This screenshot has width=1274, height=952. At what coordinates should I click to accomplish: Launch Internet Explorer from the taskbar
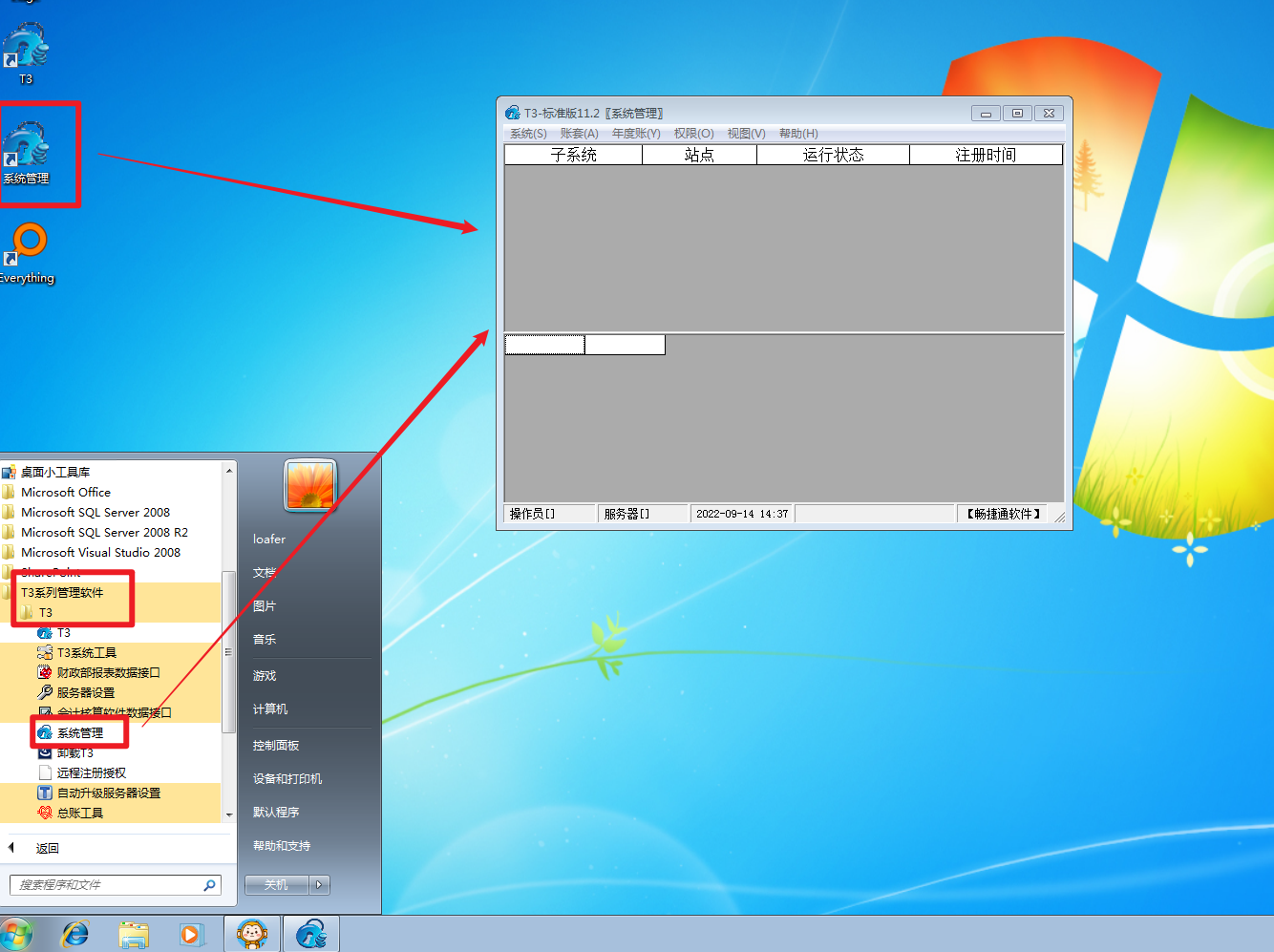tap(74, 934)
